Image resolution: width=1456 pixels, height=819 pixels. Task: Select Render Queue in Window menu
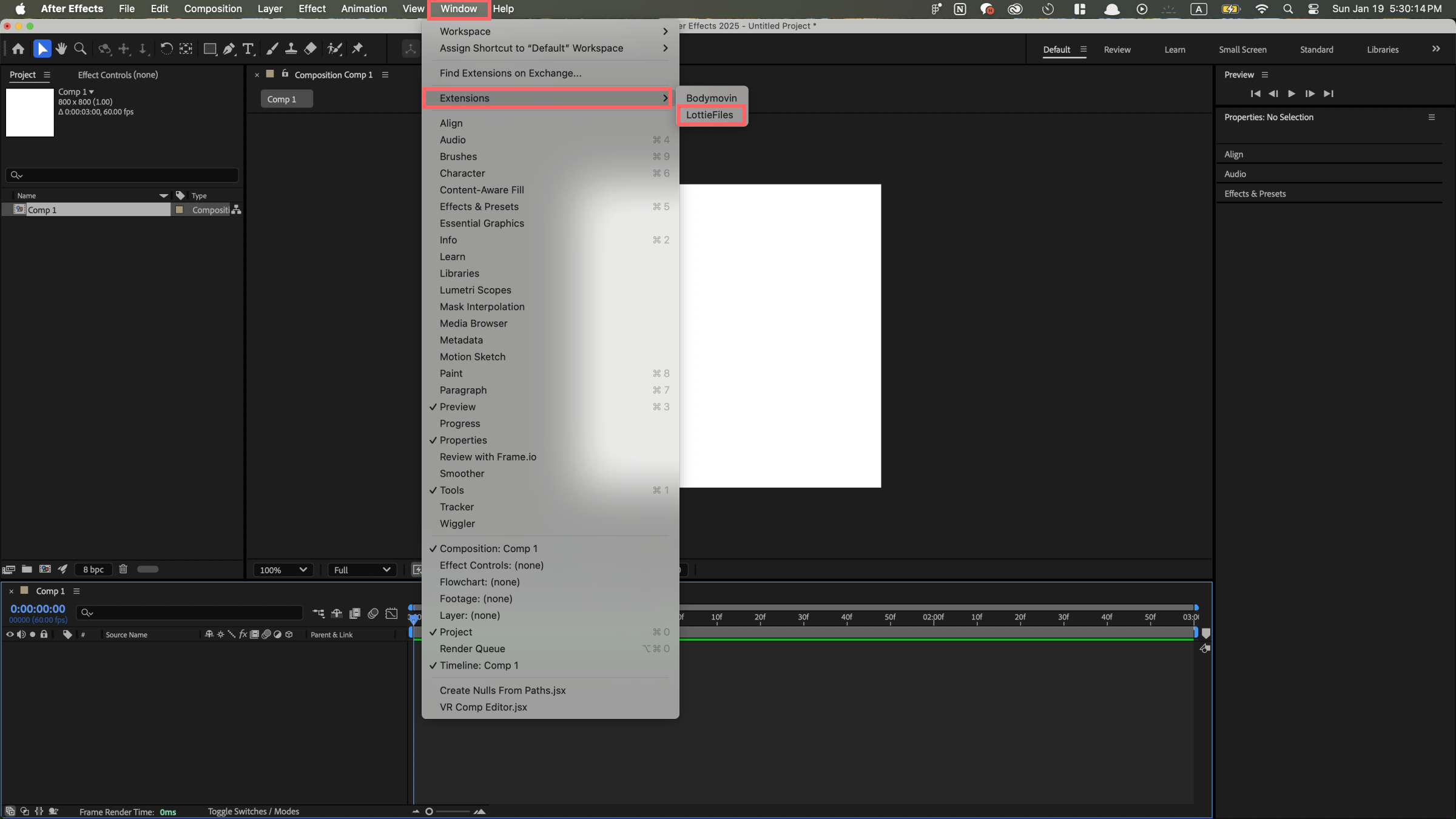[x=550, y=649]
